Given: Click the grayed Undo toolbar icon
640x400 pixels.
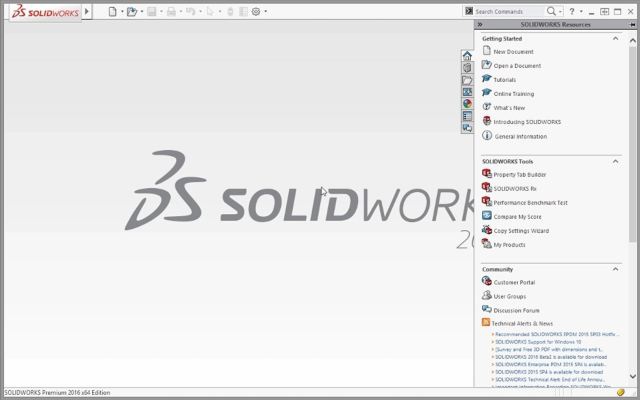Looking at the screenshot, I should coord(191,11).
